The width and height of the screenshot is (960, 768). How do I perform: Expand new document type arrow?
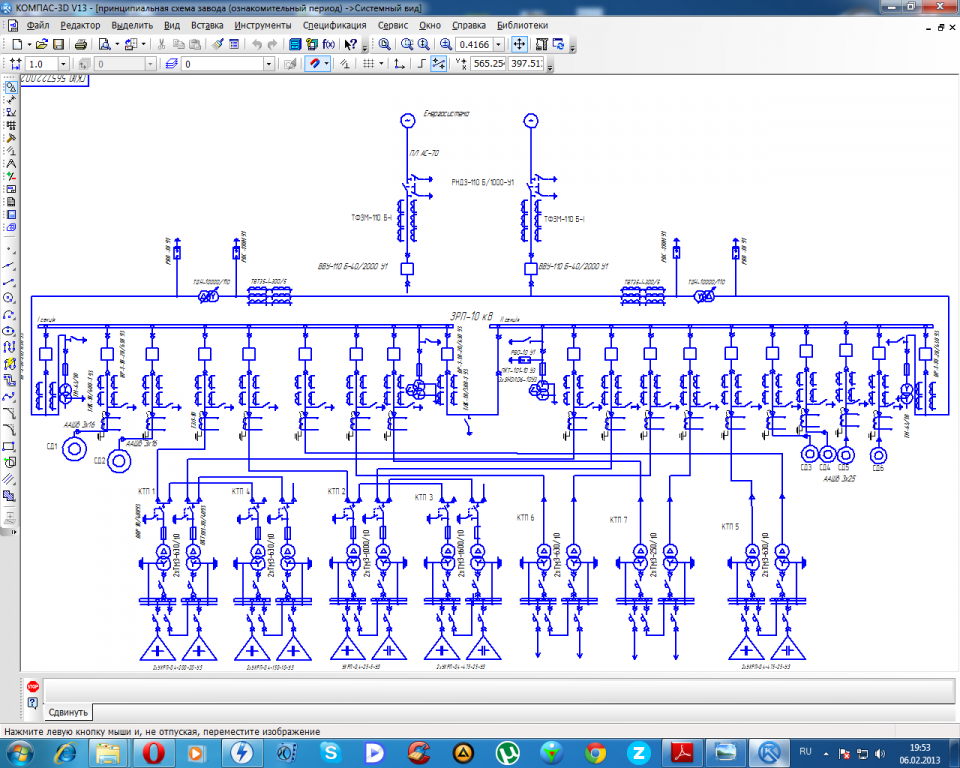click(x=29, y=44)
